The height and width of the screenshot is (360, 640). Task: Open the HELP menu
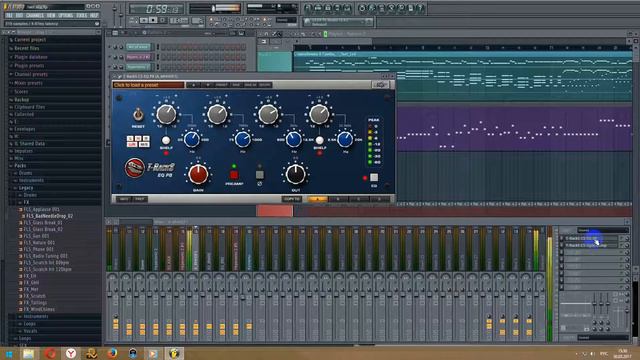[x=94, y=16]
